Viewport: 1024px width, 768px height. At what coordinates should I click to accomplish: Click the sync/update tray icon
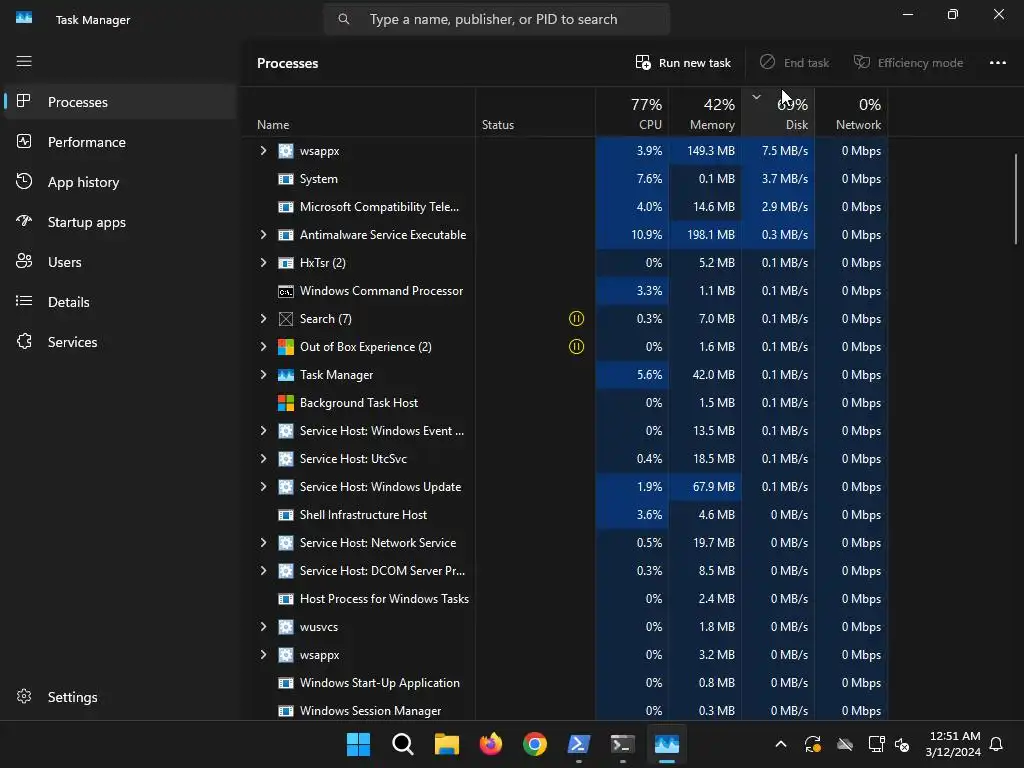tap(813, 744)
